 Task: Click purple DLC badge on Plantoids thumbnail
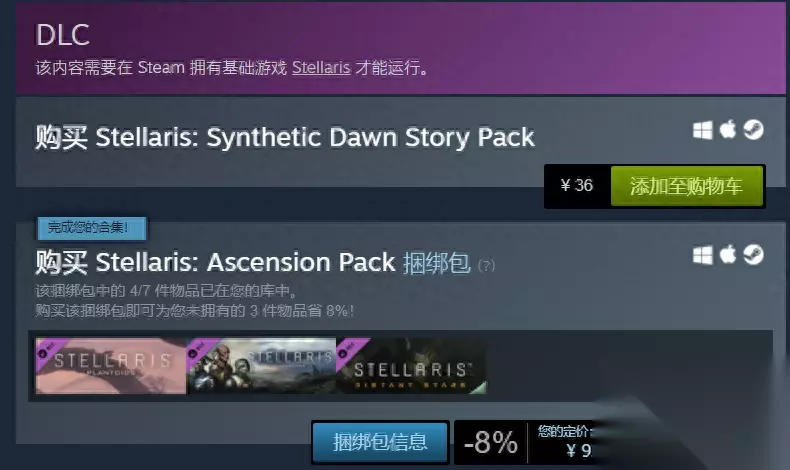pos(48,349)
